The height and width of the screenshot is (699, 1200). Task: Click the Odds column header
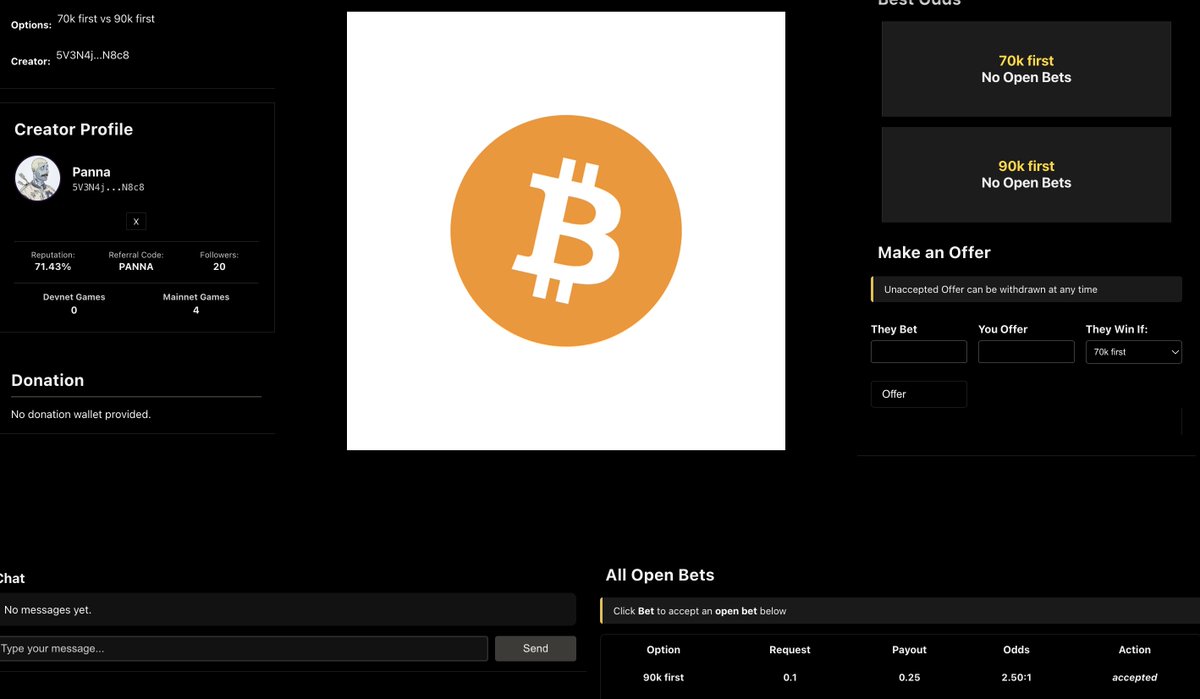1016,650
